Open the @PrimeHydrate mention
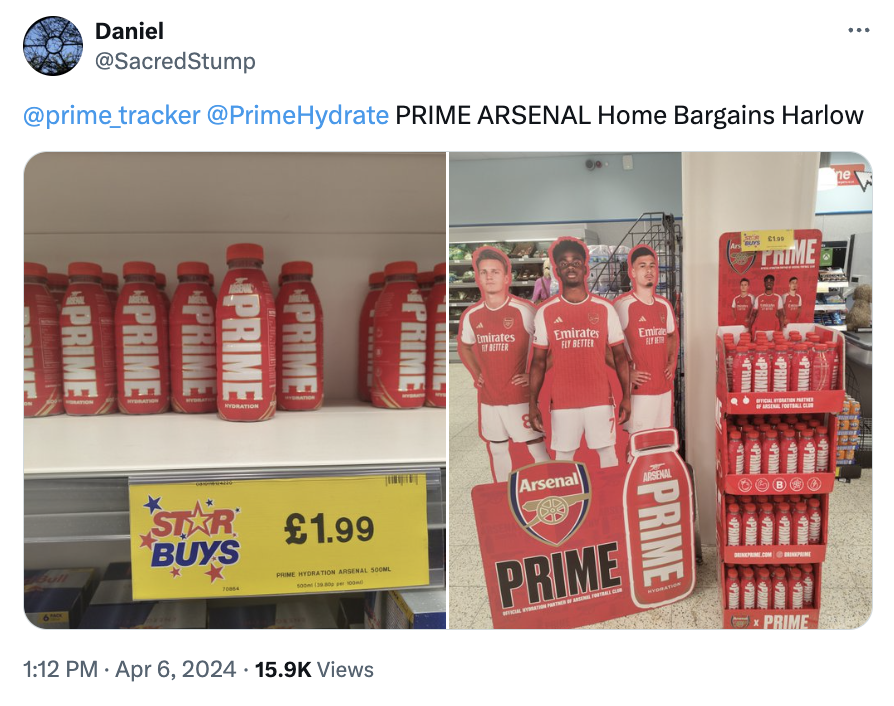This screenshot has height=706, width=894. pos(297,115)
